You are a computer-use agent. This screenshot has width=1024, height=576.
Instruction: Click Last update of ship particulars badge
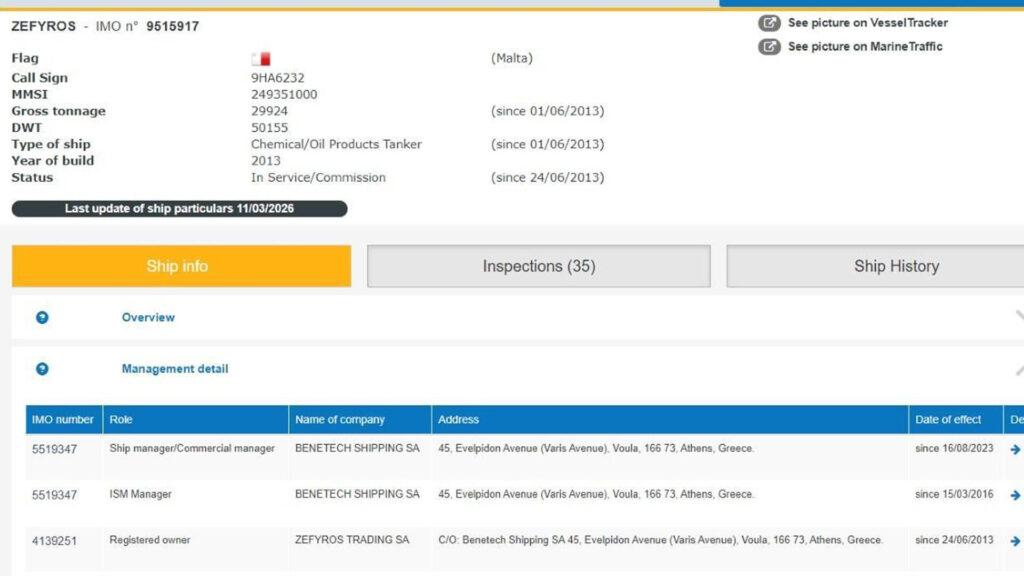click(180, 209)
